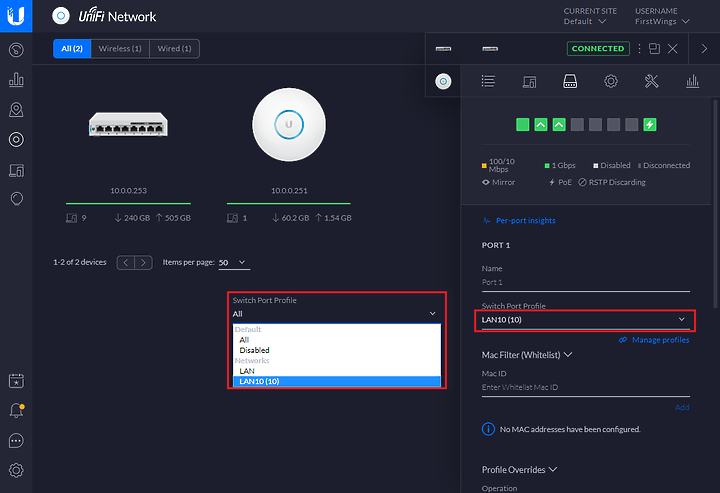Click Add for the whitelist Mac ID
This screenshot has height=493, width=720.
[x=682, y=408]
